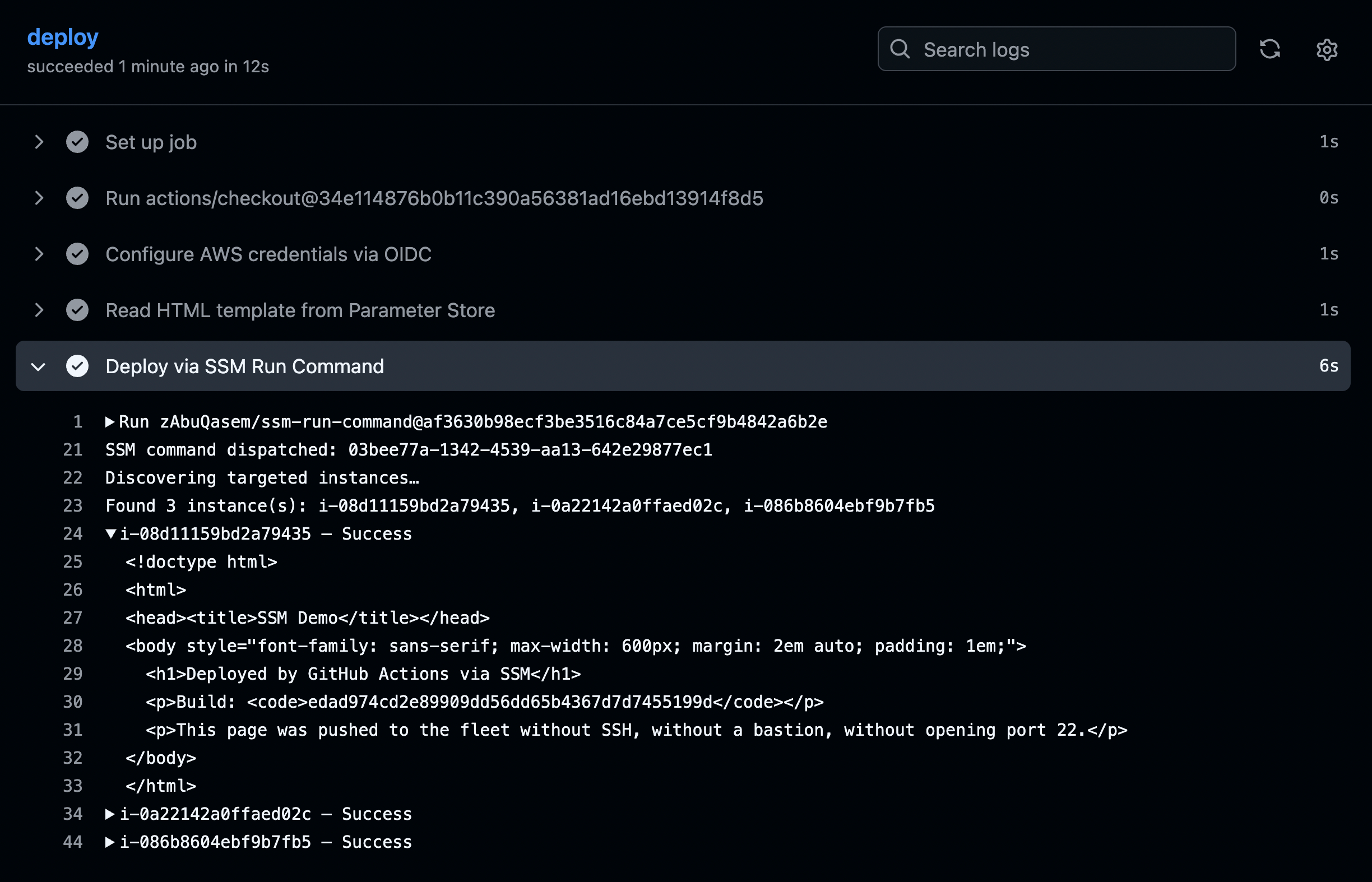Click the 0s duration of the checkout step
Image resolution: width=1372 pixels, height=882 pixels.
[1328, 198]
